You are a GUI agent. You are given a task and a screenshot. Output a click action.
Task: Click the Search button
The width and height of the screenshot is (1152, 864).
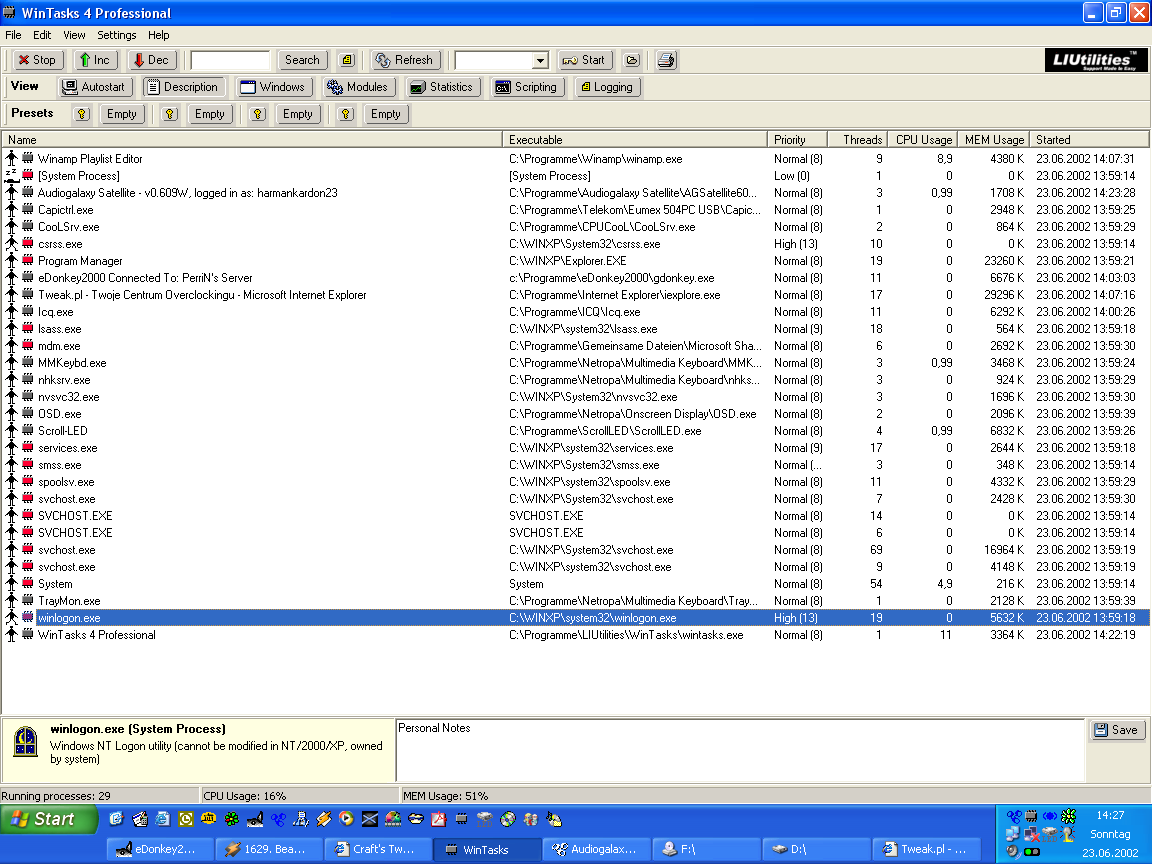click(x=302, y=60)
